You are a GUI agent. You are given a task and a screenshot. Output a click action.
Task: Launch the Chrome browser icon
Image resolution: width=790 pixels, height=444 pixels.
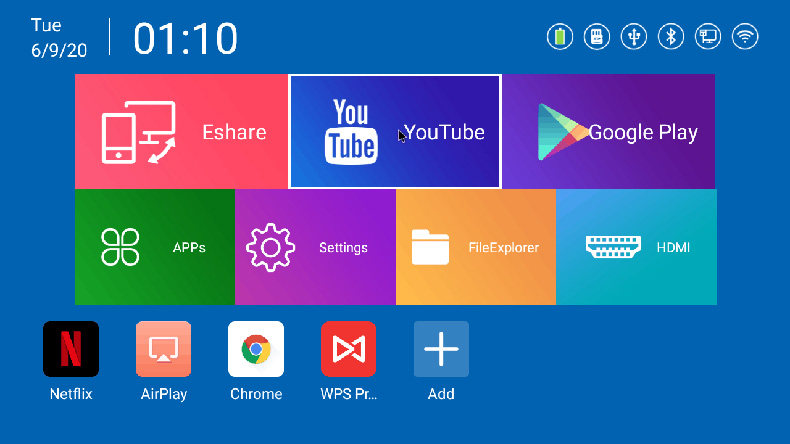256,349
